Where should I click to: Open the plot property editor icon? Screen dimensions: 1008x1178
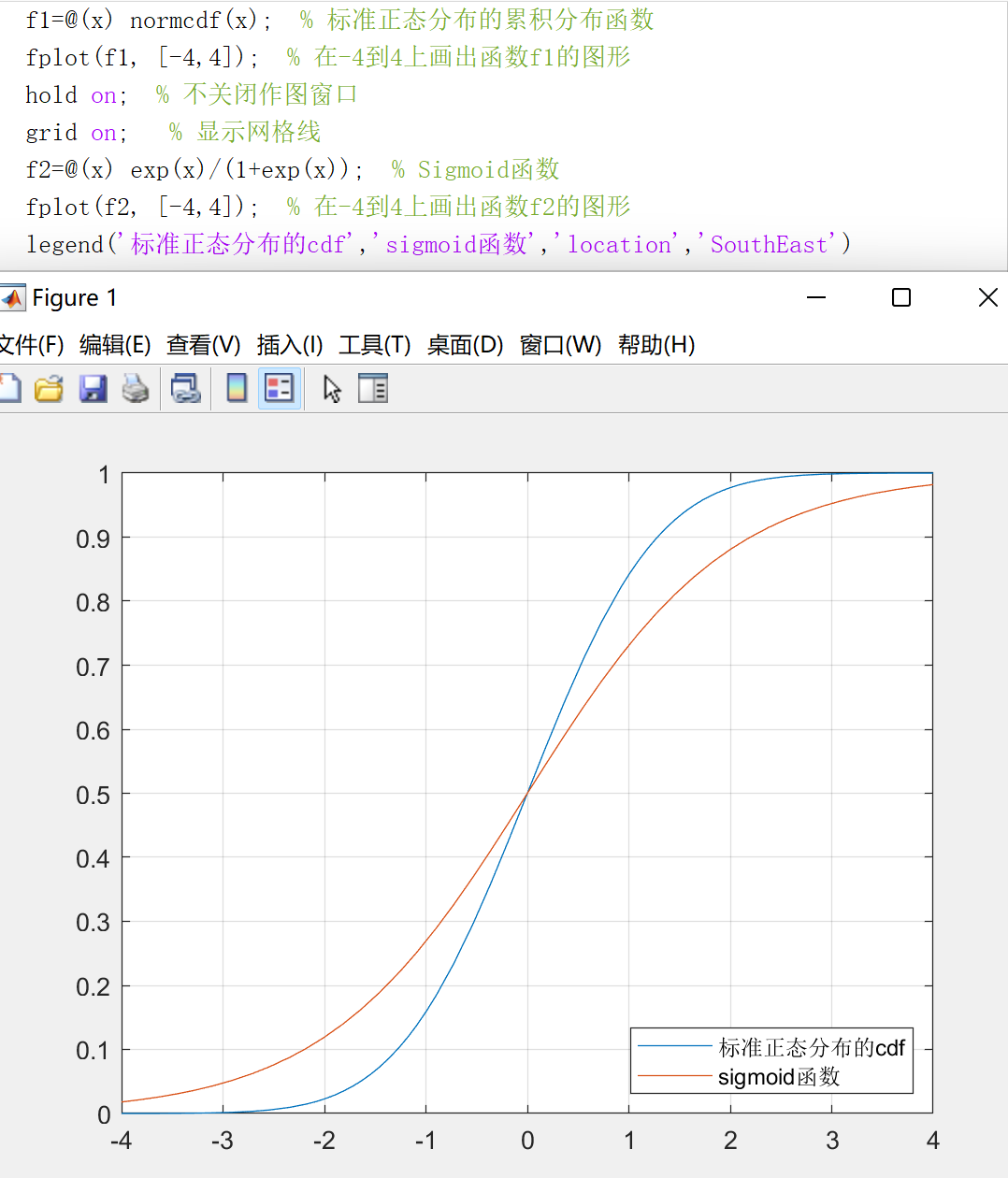coord(373,388)
